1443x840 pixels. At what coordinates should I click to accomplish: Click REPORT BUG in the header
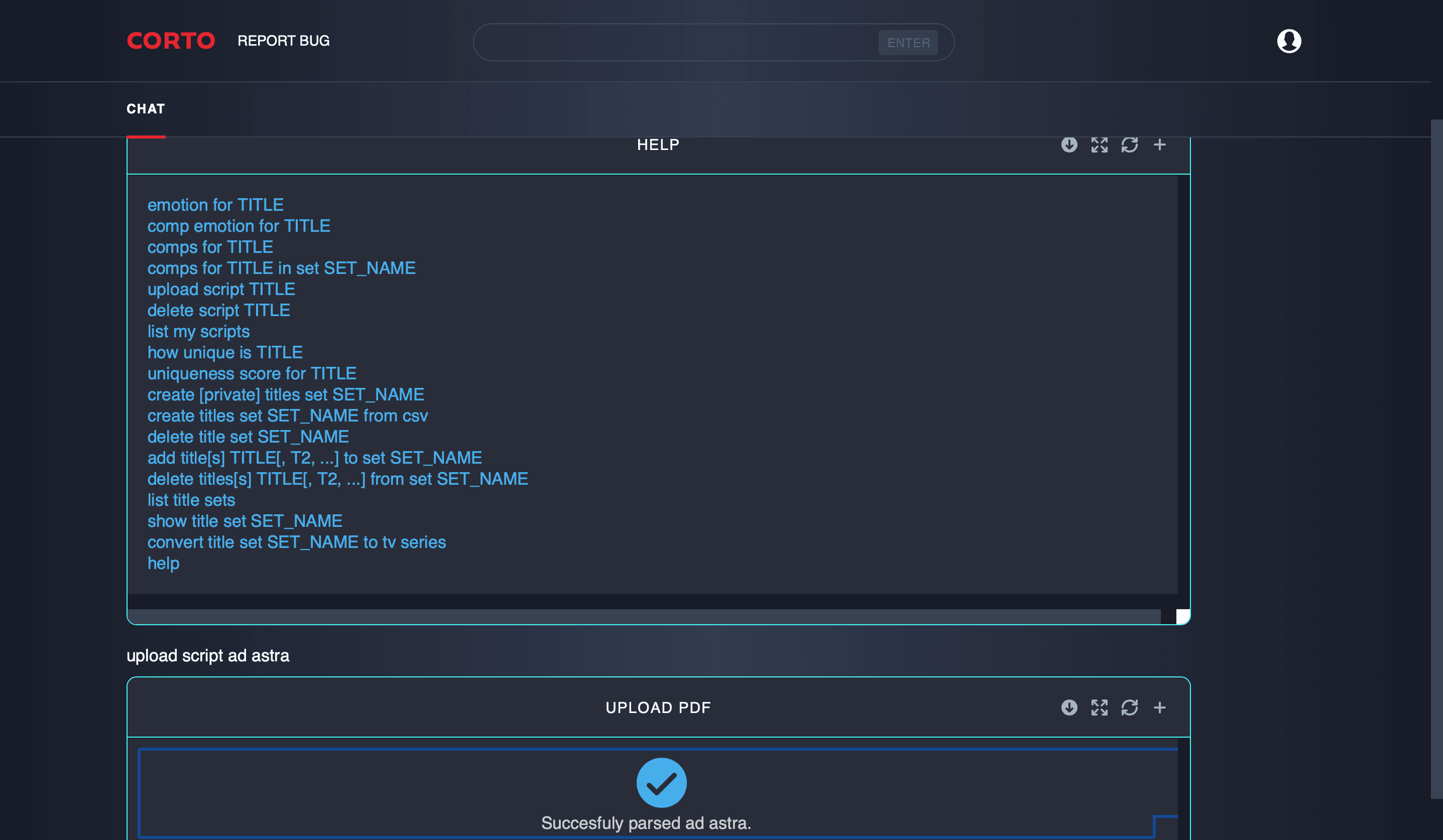tap(284, 41)
